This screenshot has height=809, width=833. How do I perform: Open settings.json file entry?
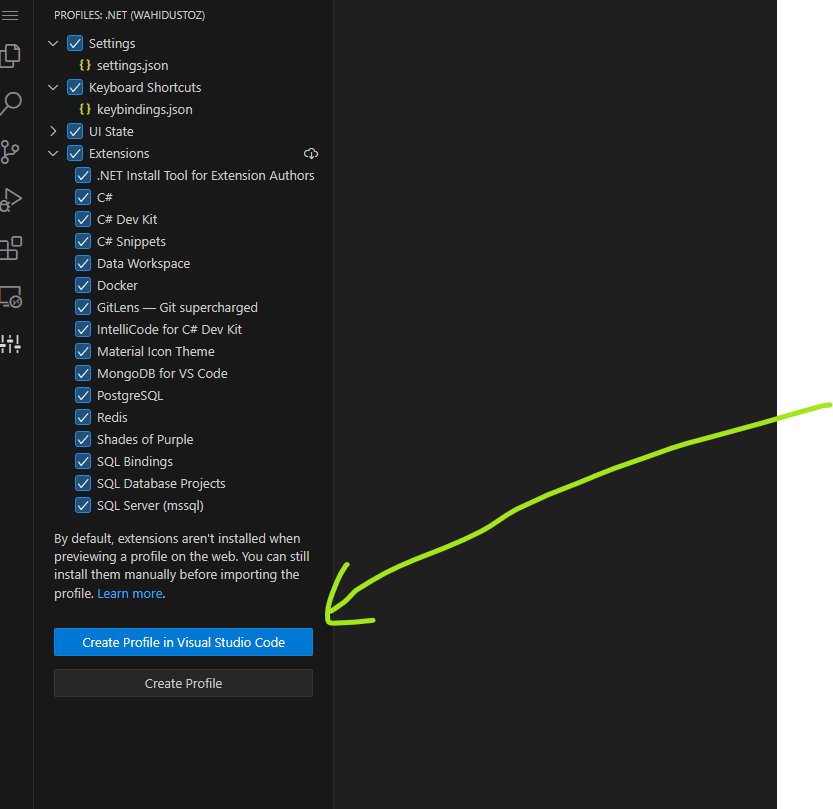point(132,65)
